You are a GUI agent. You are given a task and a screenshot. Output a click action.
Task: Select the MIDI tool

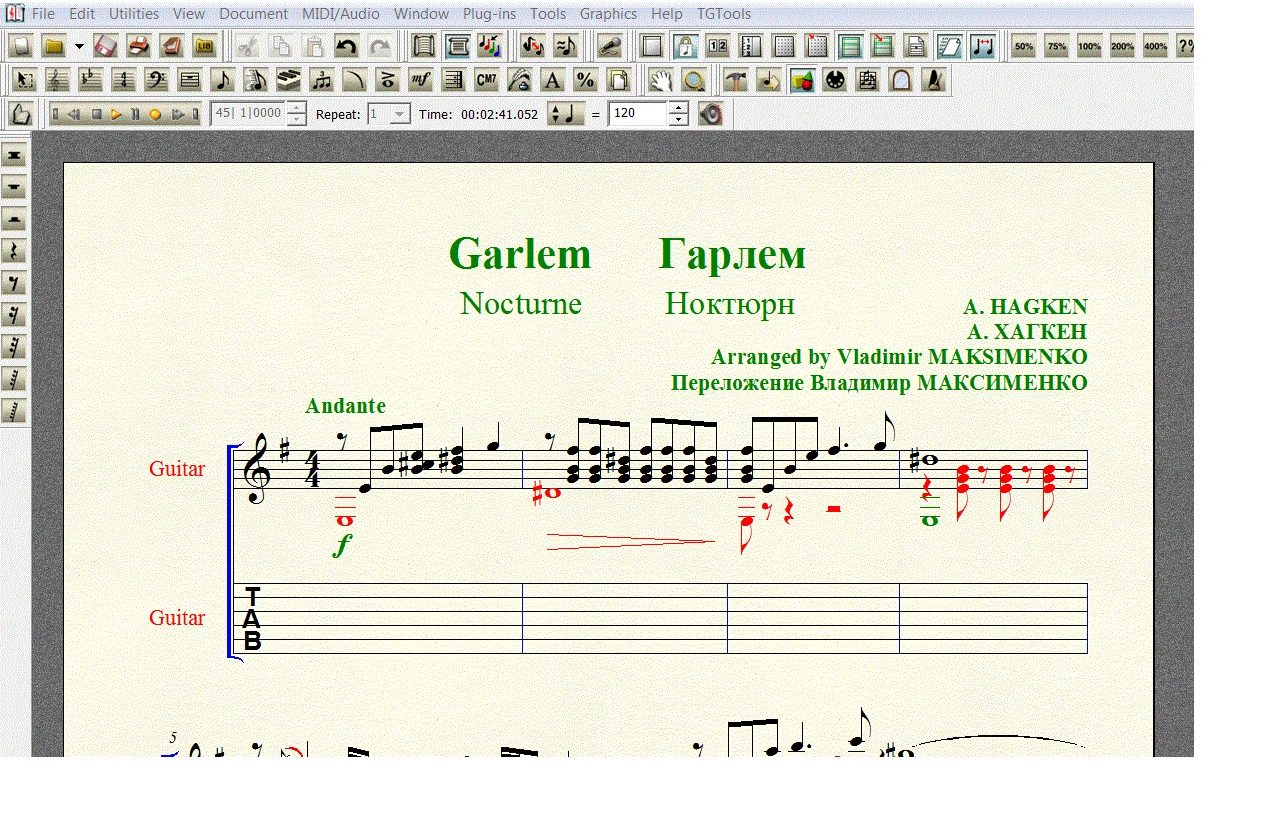click(834, 81)
